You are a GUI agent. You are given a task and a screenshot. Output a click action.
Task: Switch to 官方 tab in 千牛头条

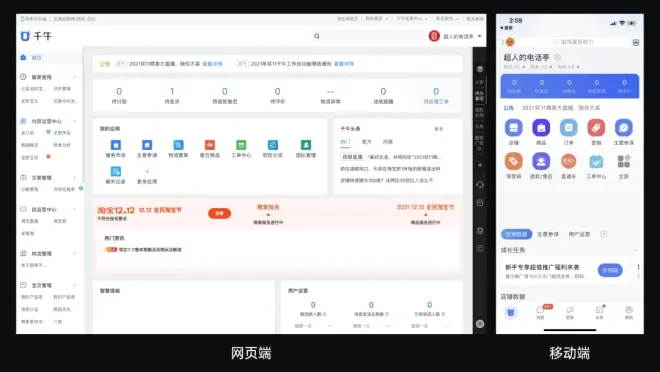(x=367, y=142)
